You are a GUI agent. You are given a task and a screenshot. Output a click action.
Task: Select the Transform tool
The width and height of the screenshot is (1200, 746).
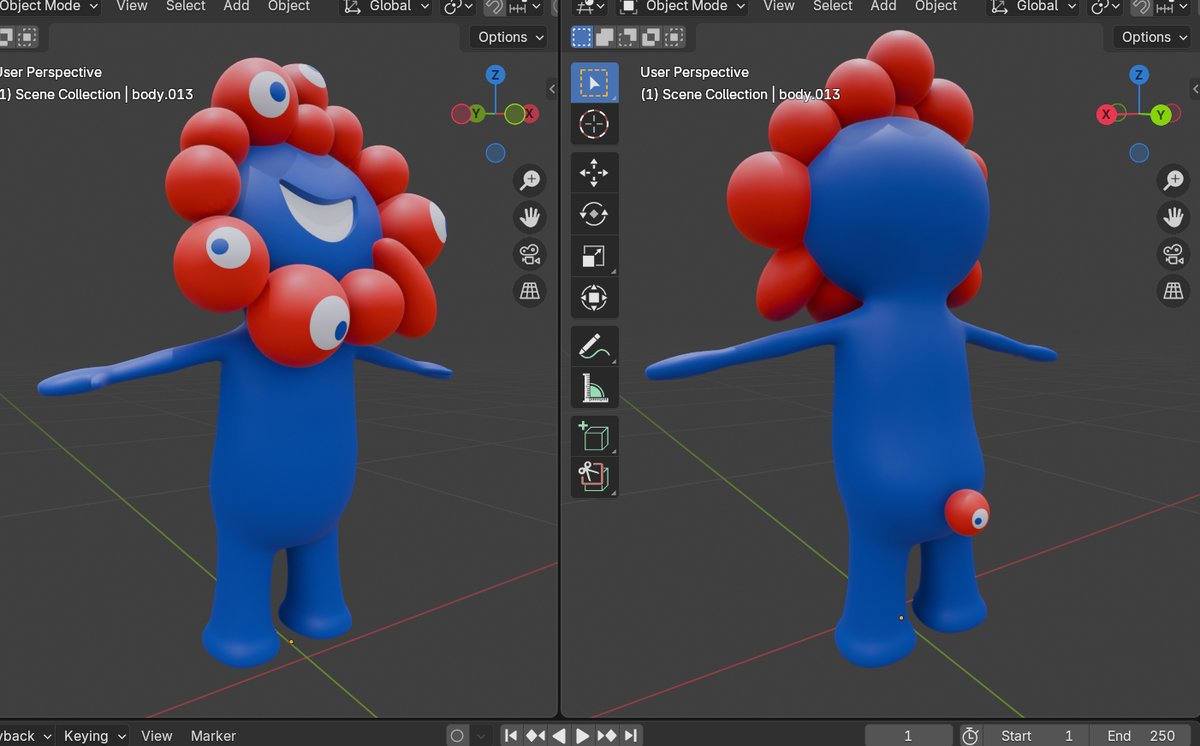pyautogui.click(x=594, y=297)
